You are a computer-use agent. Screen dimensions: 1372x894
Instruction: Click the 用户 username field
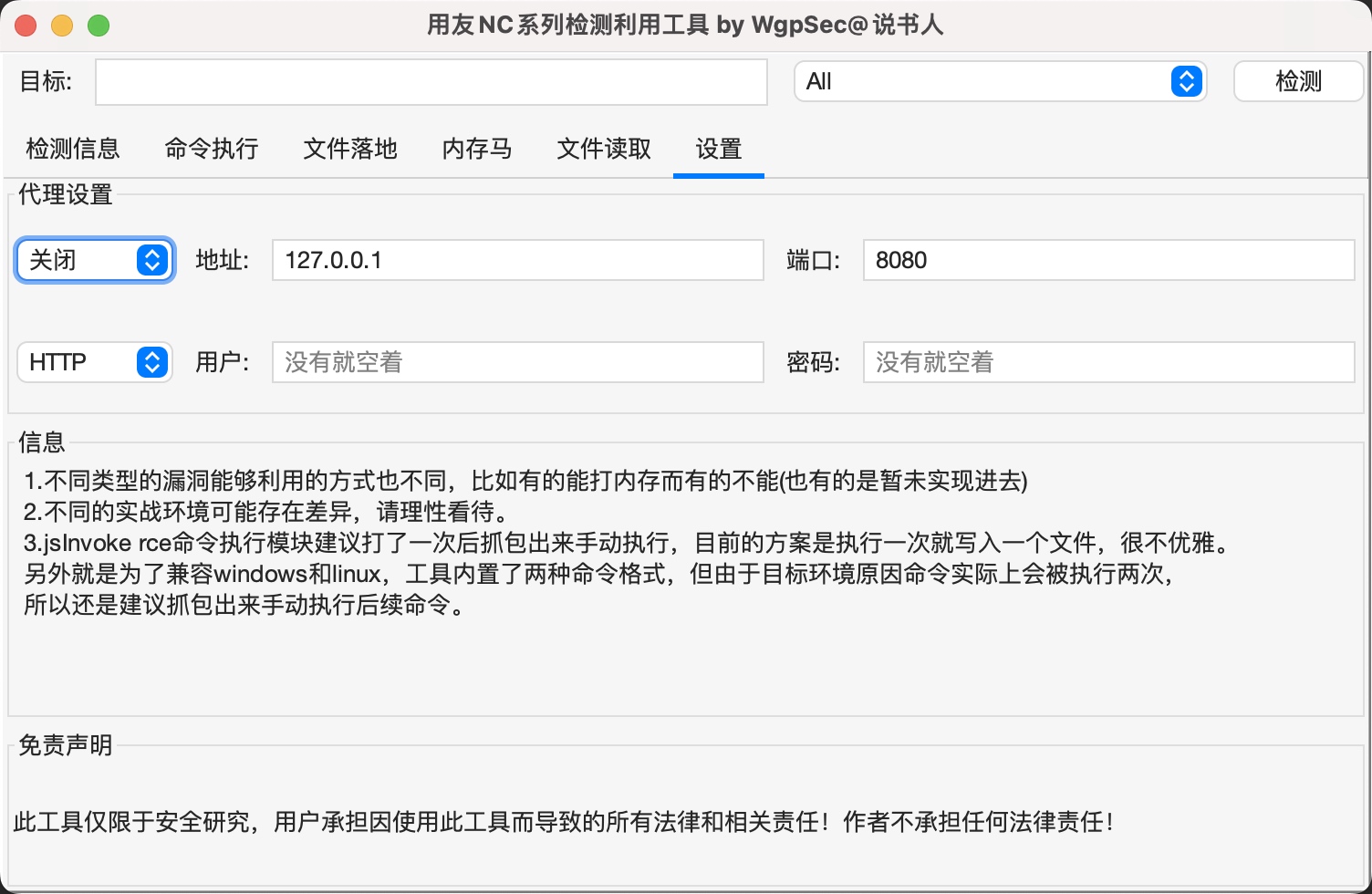coord(517,362)
